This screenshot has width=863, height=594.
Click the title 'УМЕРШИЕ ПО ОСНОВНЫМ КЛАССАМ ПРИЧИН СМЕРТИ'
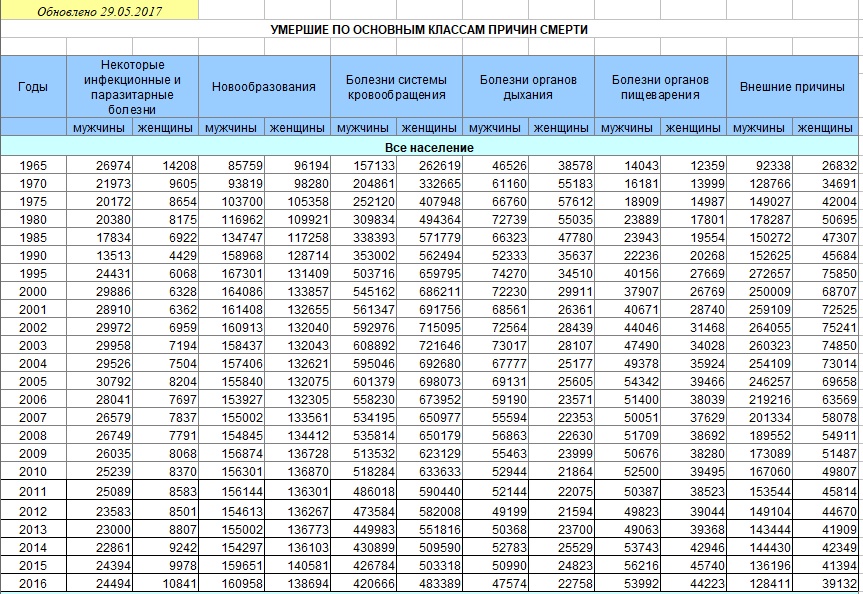429,30
